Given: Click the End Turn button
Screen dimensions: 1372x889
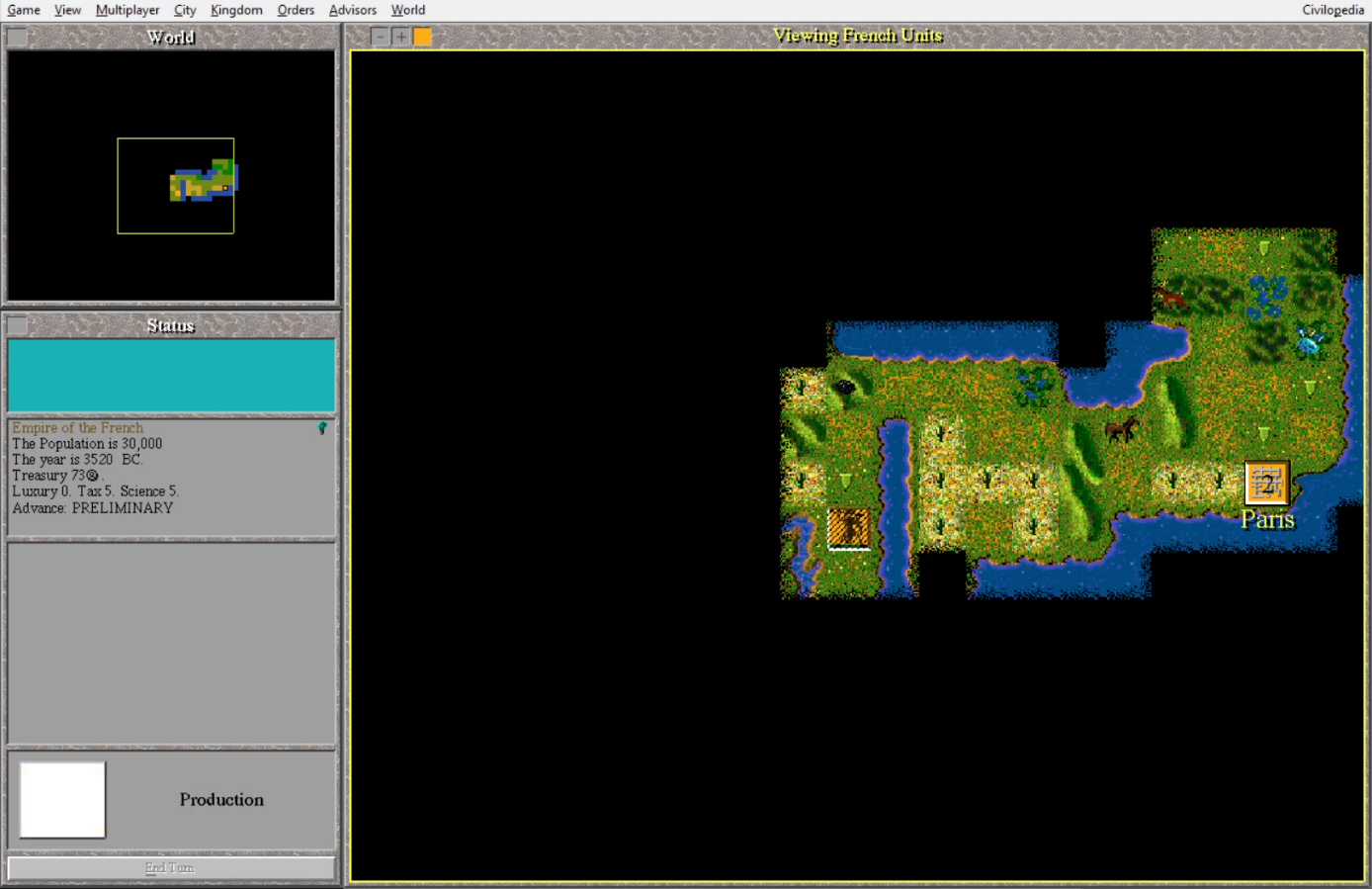Looking at the screenshot, I should coord(171,868).
